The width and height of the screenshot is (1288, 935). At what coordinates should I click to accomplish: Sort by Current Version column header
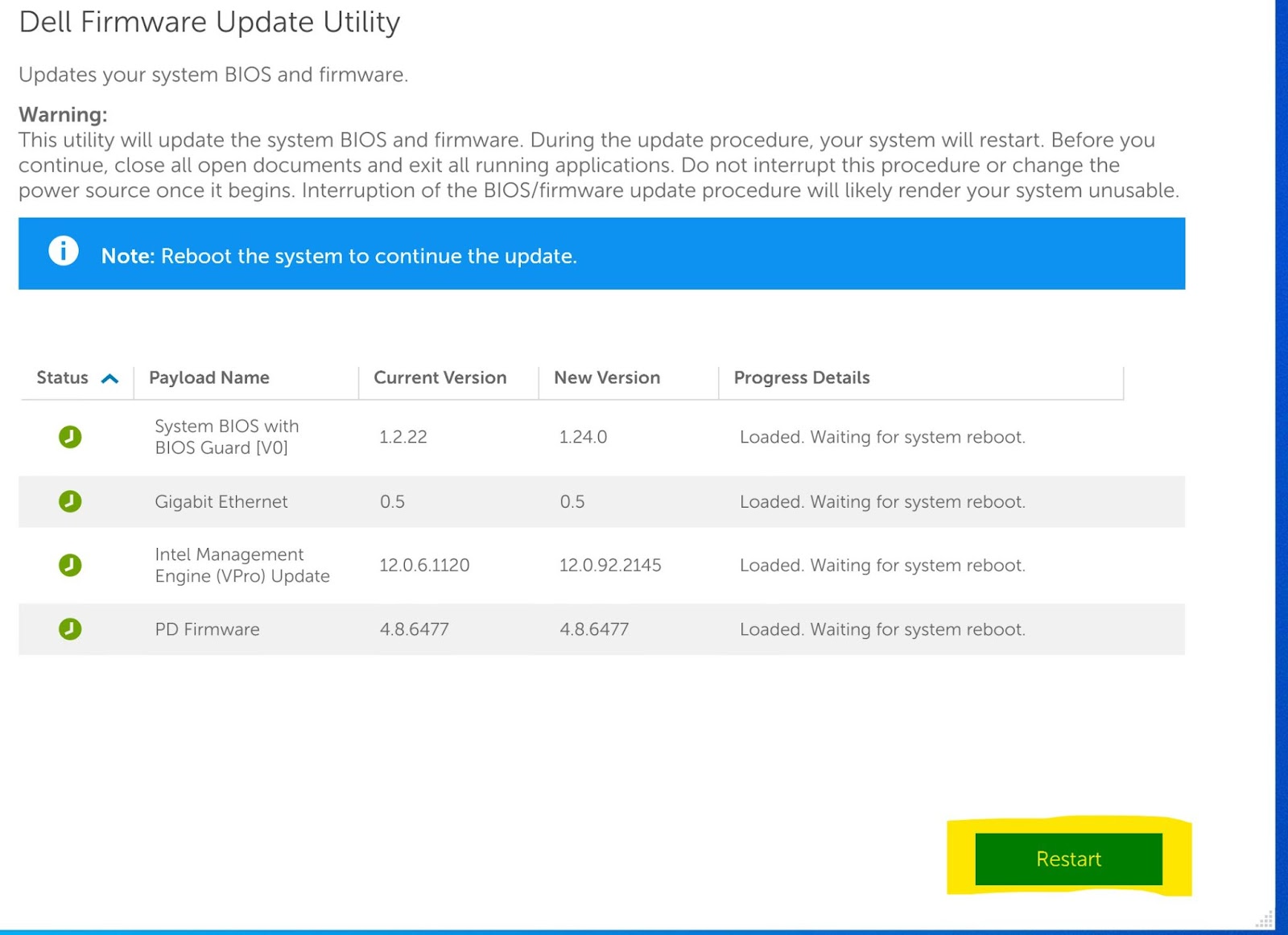[440, 378]
